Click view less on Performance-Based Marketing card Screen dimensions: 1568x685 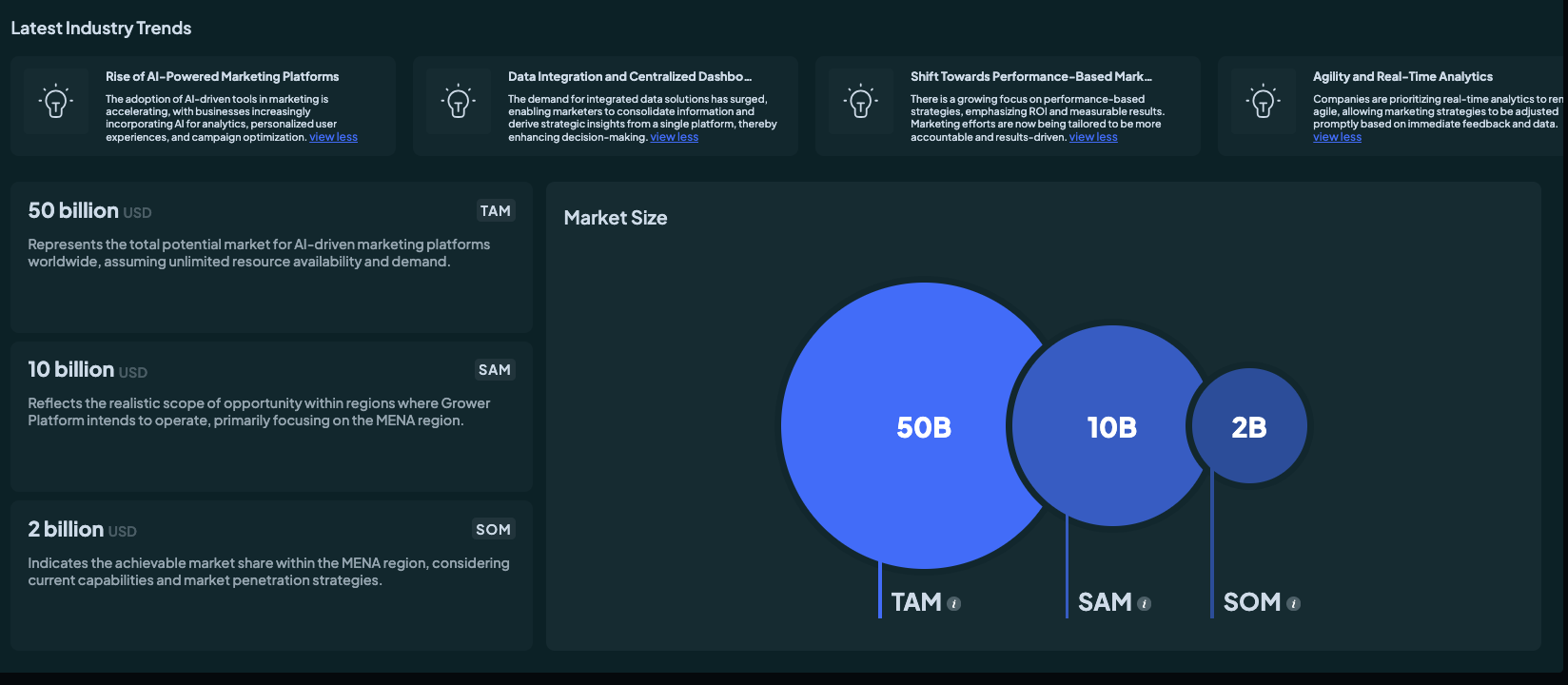point(1093,137)
